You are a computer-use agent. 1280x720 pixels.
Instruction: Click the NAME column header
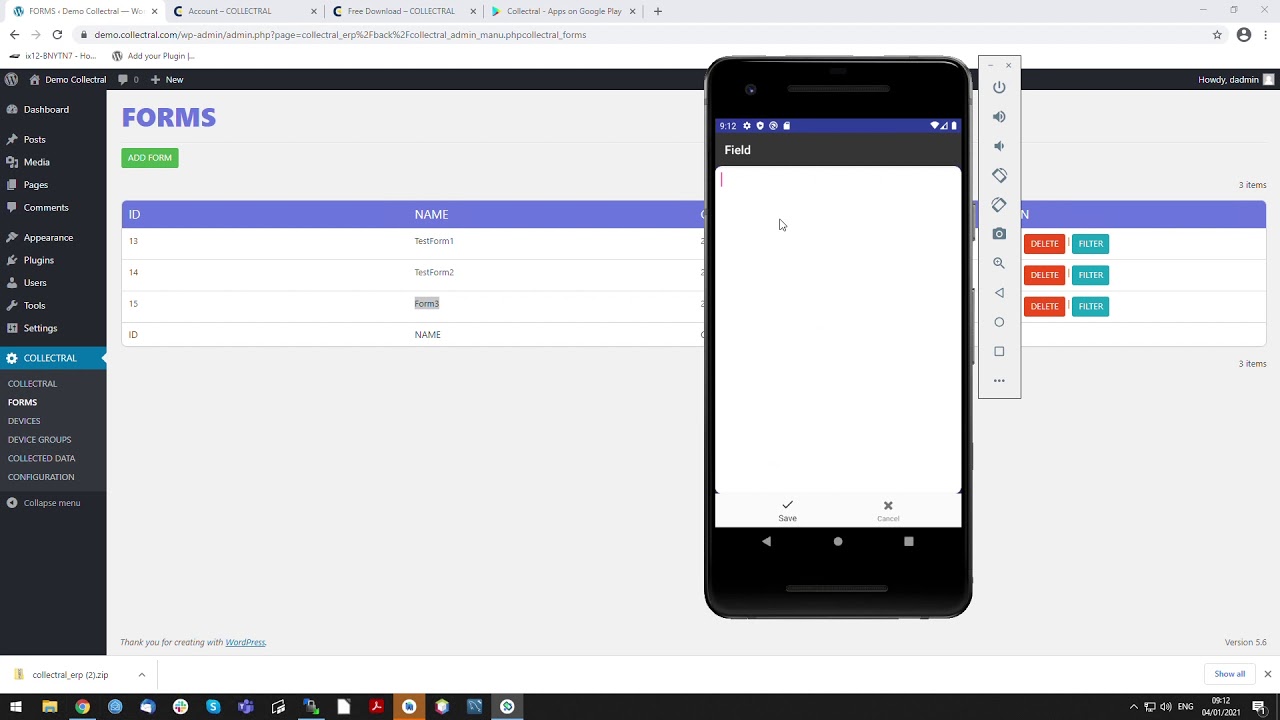431,214
